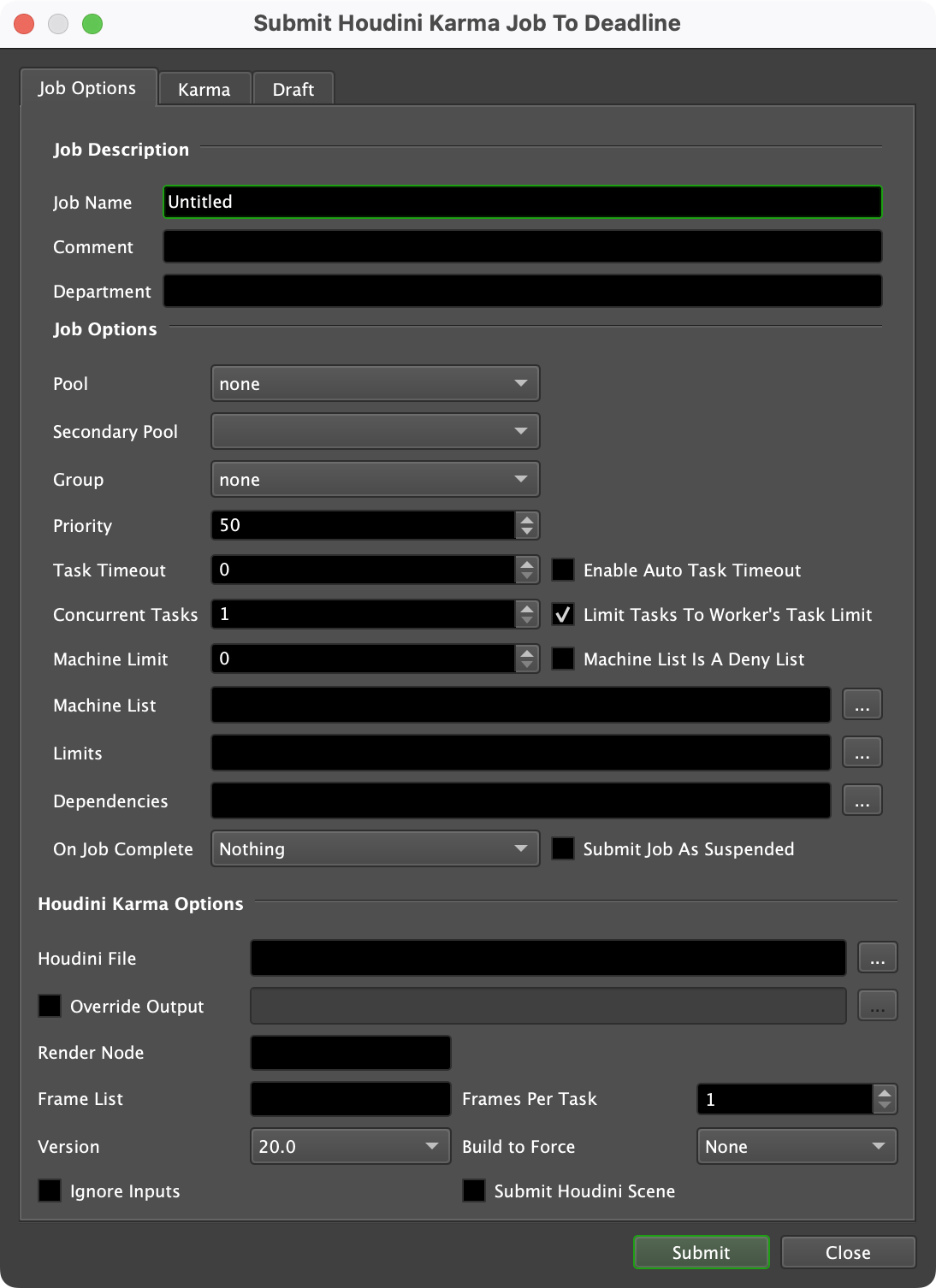Image resolution: width=936 pixels, height=1288 pixels.
Task: Click the Houdini File path field
Action: click(548, 958)
